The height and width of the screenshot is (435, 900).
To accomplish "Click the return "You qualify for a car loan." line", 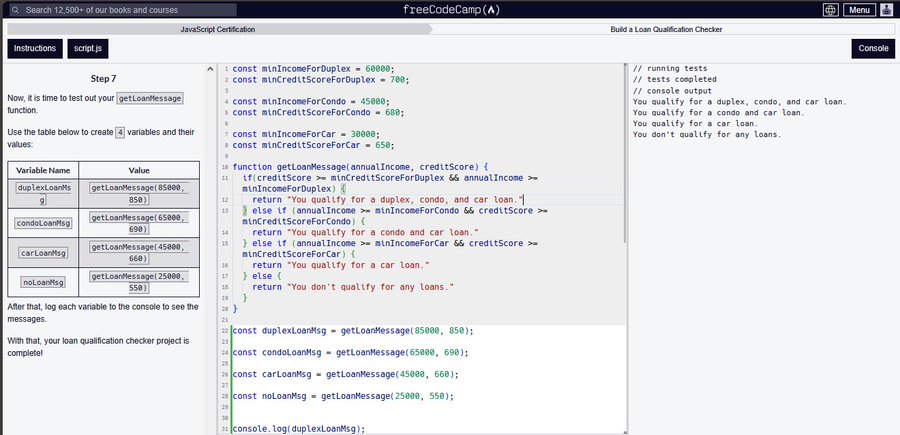I will coord(341,265).
